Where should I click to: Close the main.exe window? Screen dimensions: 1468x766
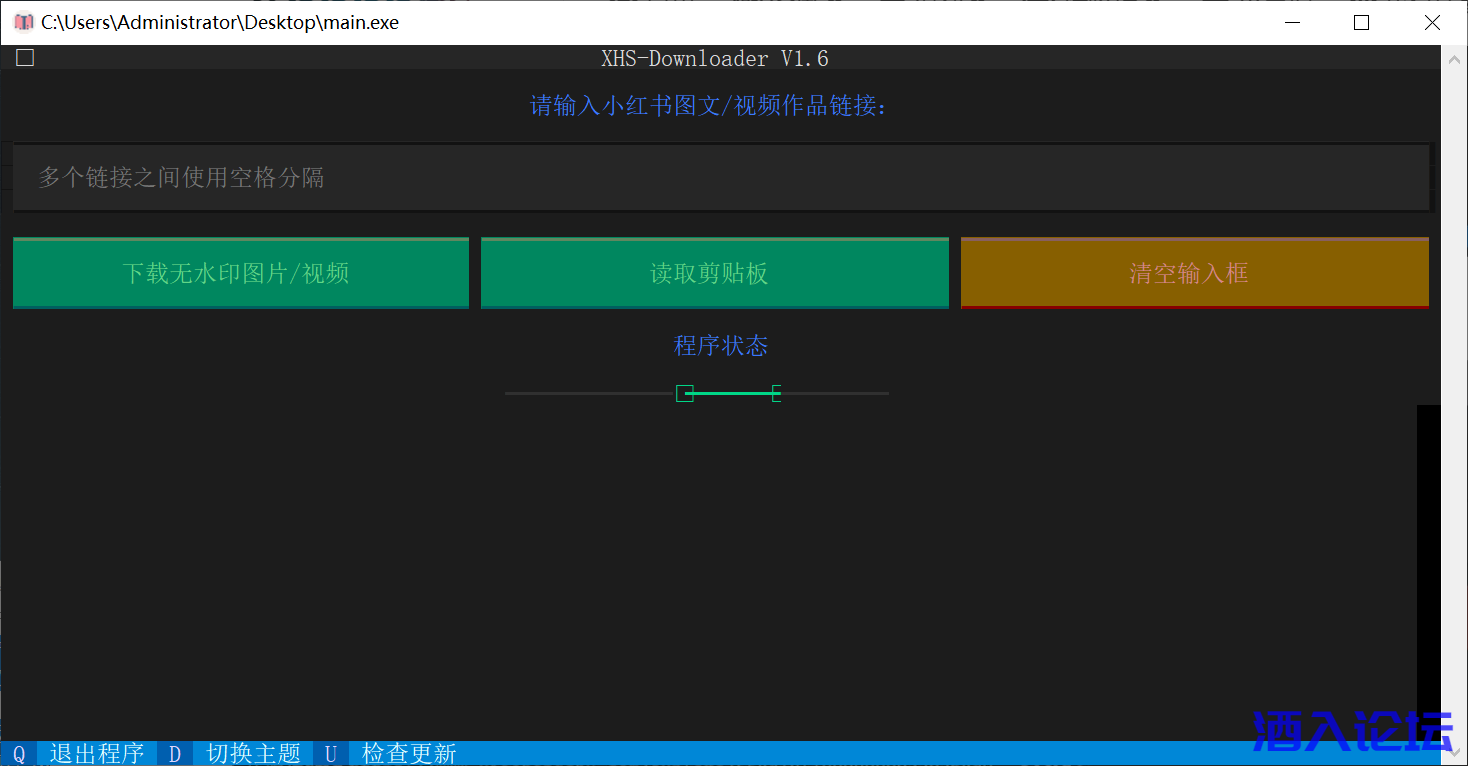point(1432,22)
